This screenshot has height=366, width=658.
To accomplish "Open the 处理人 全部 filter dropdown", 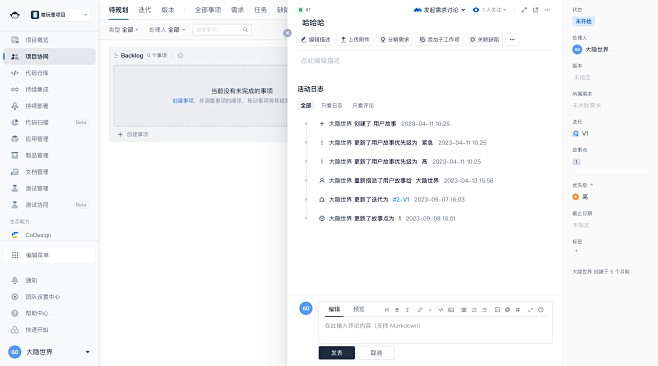I will tap(167, 30).
